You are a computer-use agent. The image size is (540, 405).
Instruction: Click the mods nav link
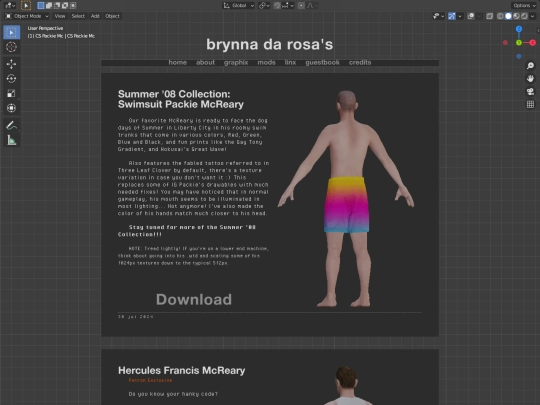267,62
